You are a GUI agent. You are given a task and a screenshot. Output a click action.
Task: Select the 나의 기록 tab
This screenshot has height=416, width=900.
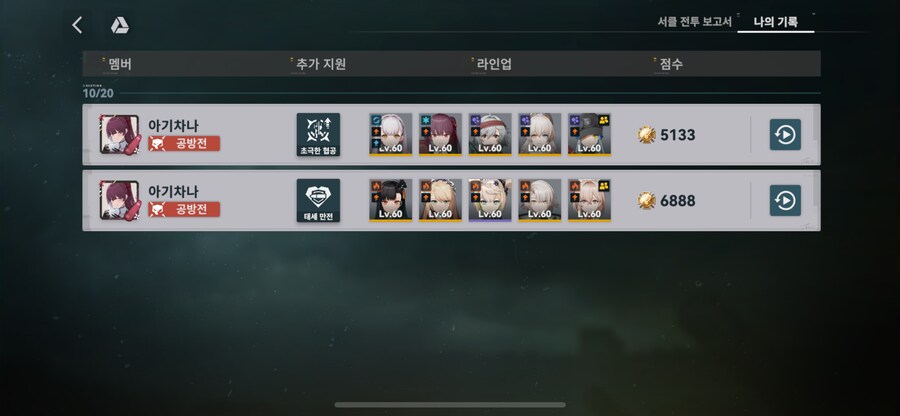pos(775,22)
